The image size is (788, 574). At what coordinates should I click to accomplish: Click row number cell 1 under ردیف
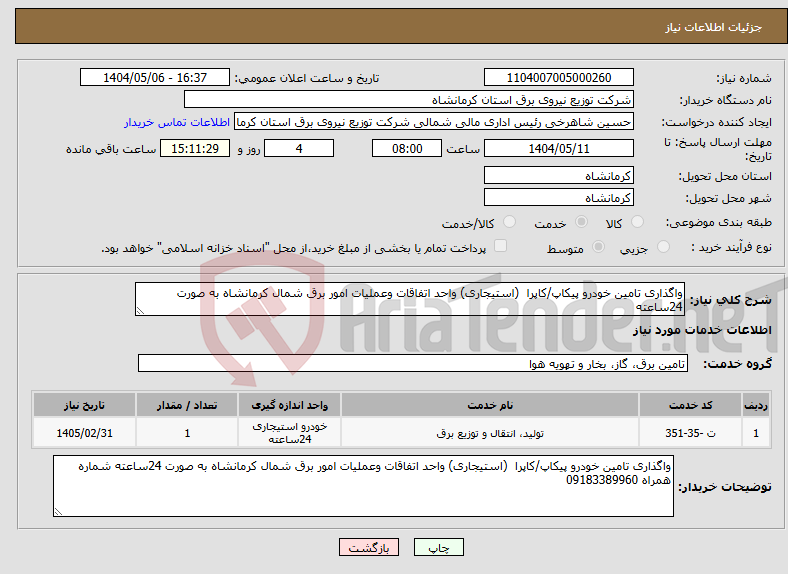(756, 433)
